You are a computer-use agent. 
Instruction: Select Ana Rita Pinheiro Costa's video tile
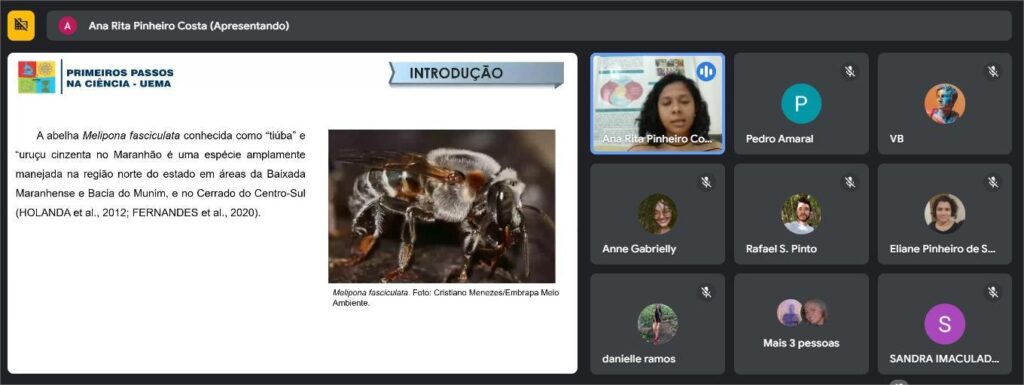658,104
